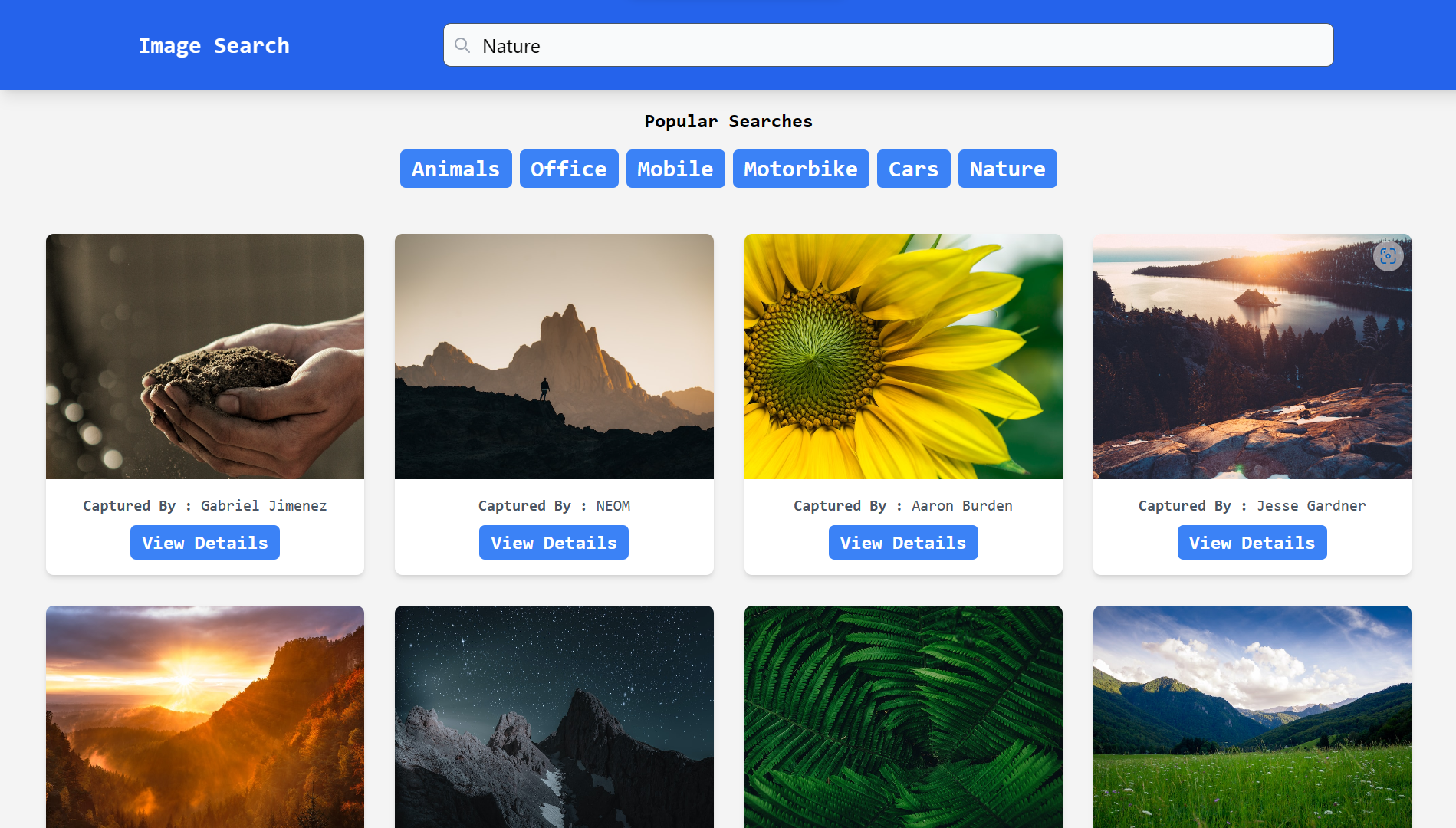Select the Office popular search
The height and width of the screenshot is (828, 1456).
coord(569,169)
